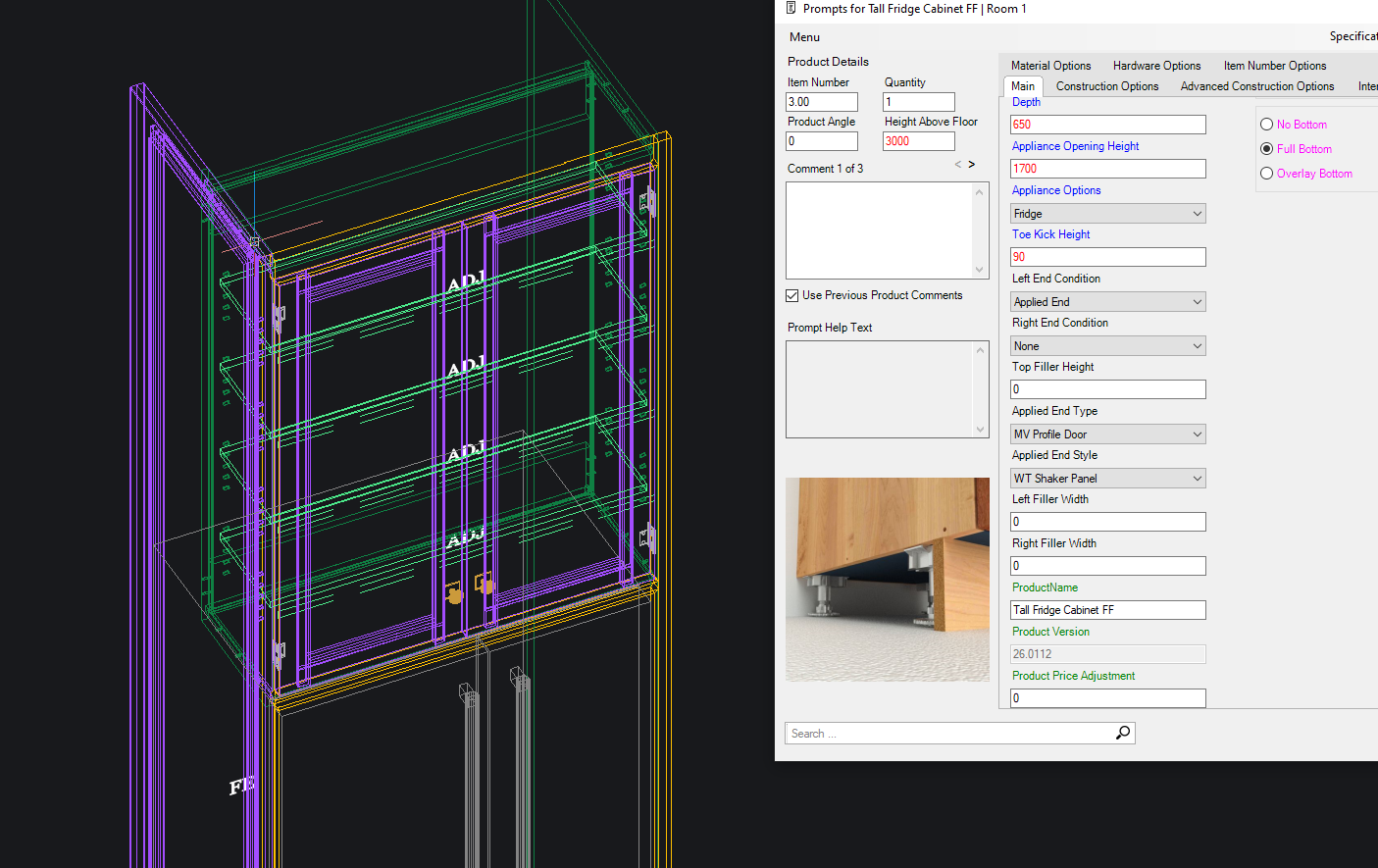The width and height of the screenshot is (1378, 868).
Task: Switch to Advanced Construction Options tab
Action: (x=1256, y=86)
